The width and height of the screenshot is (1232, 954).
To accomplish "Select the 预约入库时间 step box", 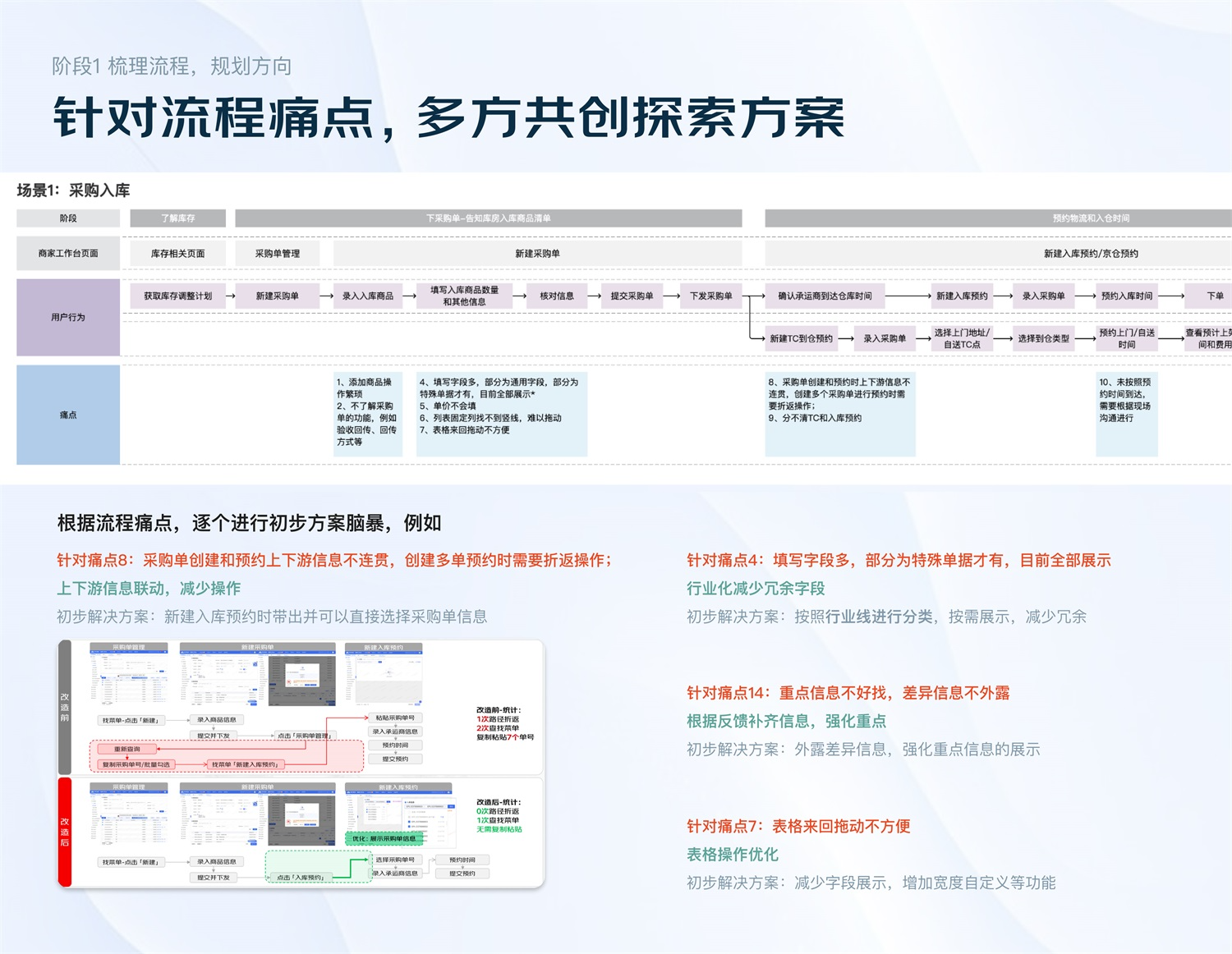I will coord(1127,296).
